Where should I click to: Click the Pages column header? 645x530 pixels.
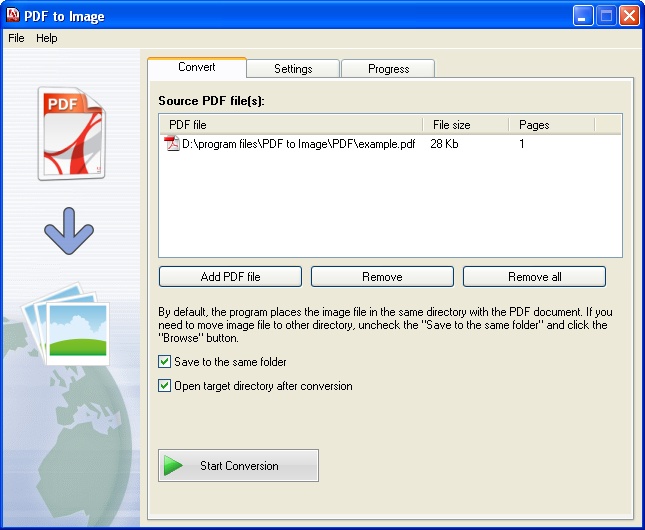point(552,125)
